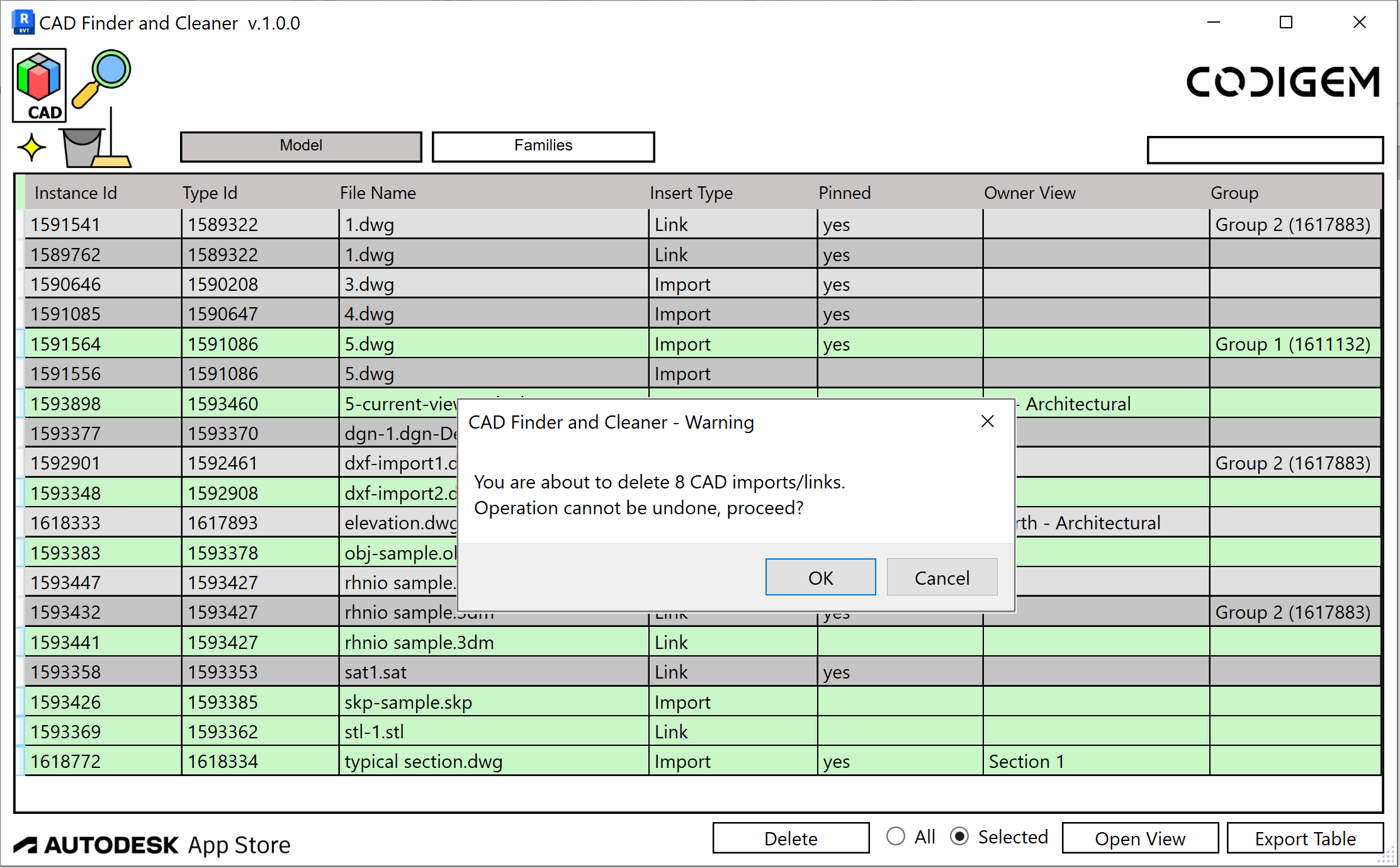The width and height of the screenshot is (1400, 868).
Task: Click the magnifying glass finder icon
Action: point(102,78)
